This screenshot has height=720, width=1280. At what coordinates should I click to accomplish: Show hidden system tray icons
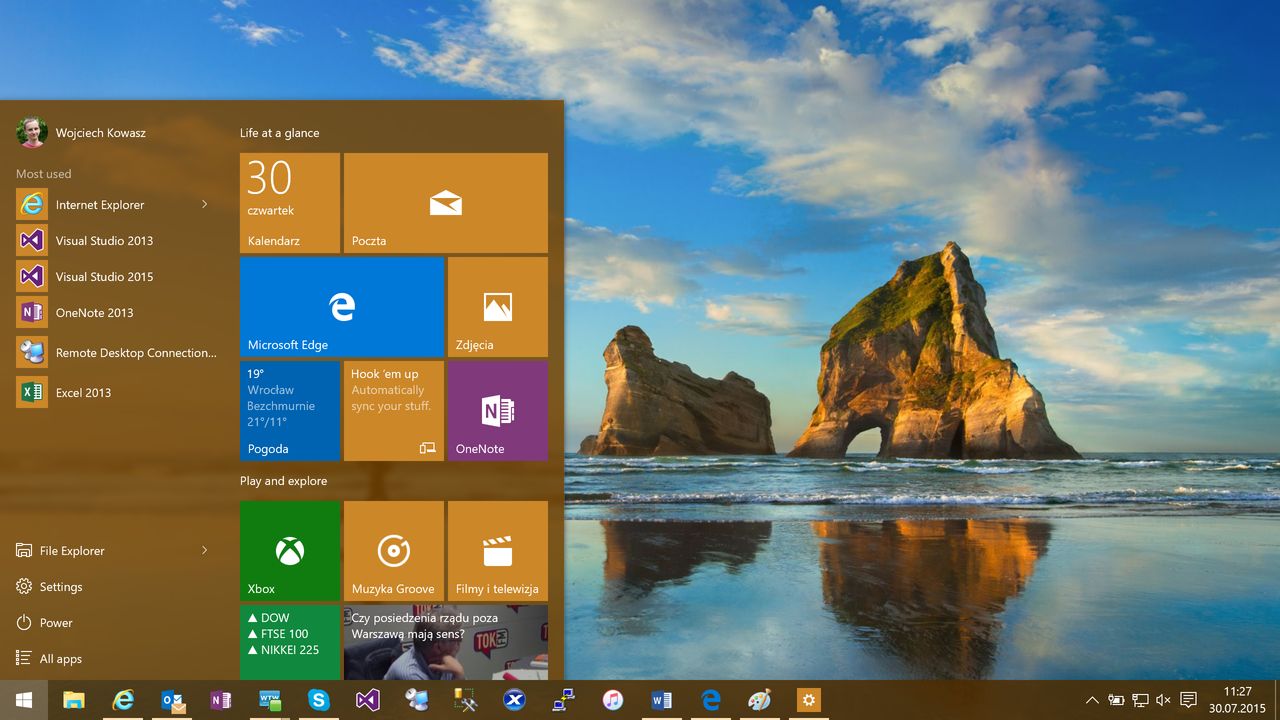1092,700
